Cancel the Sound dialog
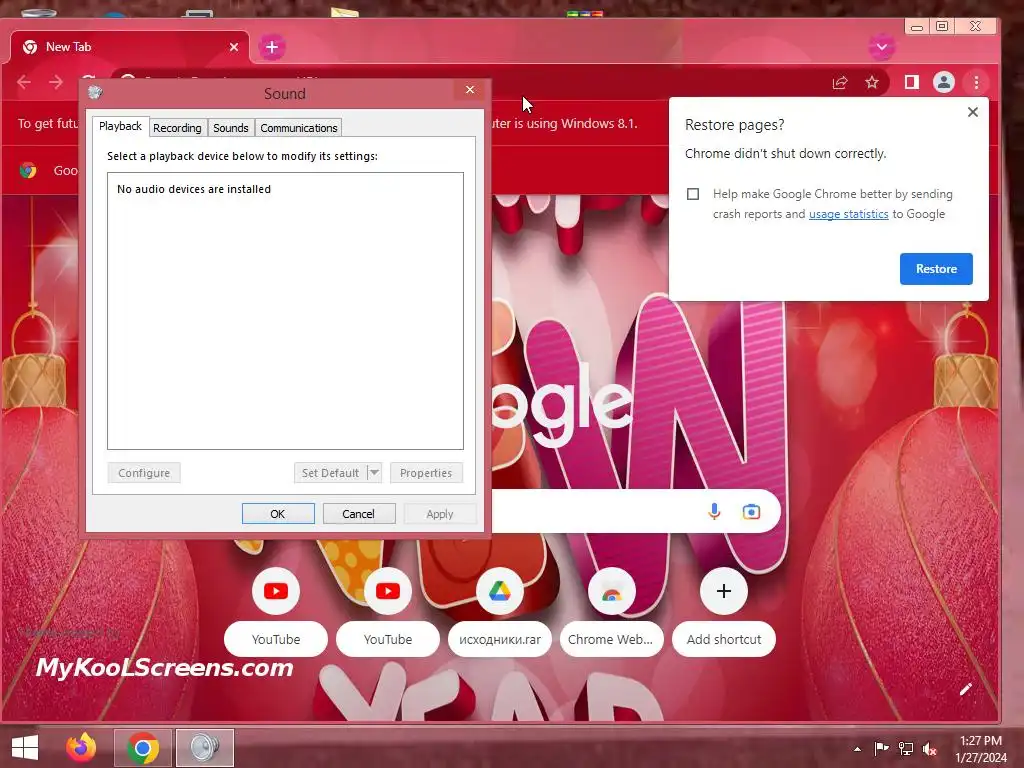This screenshot has width=1024, height=768. pyautogui.click(x=359, y=514)
